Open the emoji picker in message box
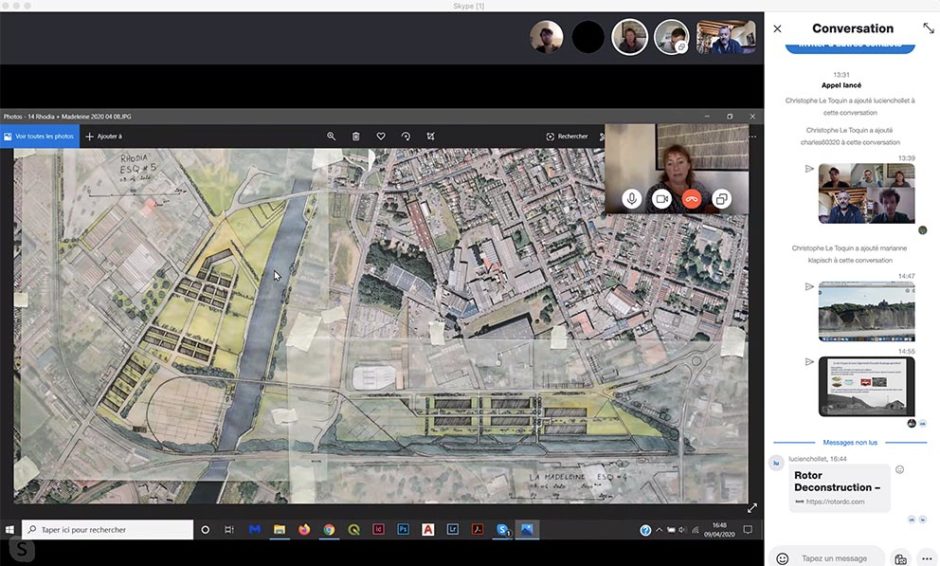Viewport: 940px width, 566px height. click(782, 558)
